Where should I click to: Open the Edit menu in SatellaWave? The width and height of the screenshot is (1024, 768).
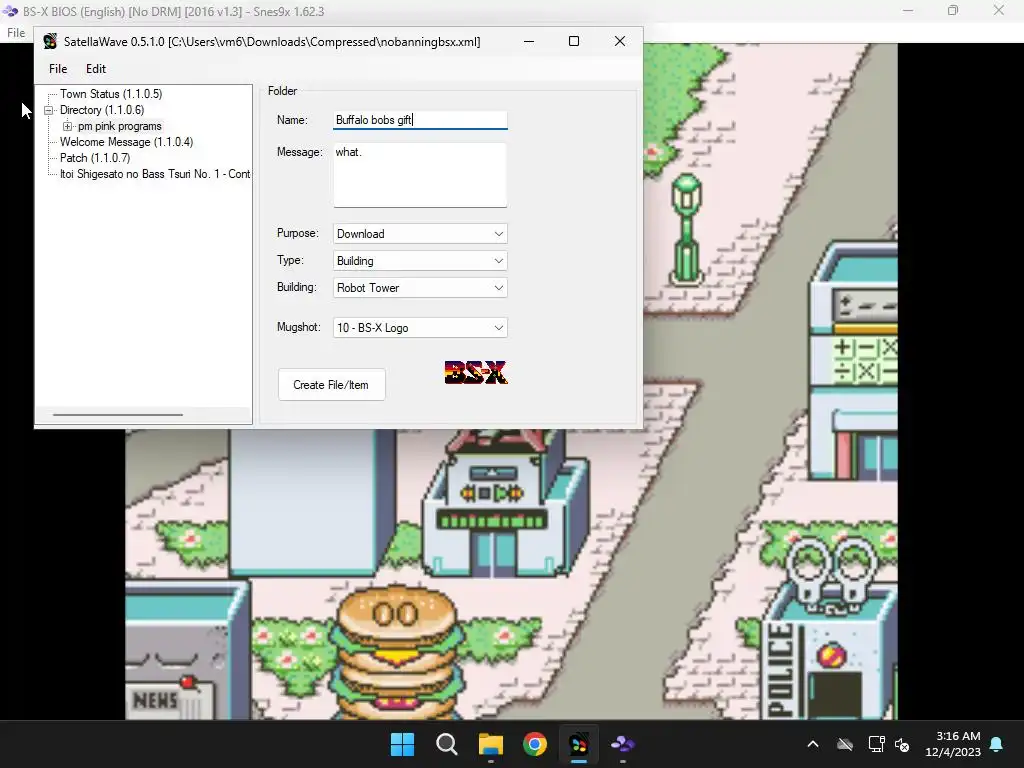tap(95, 69)
